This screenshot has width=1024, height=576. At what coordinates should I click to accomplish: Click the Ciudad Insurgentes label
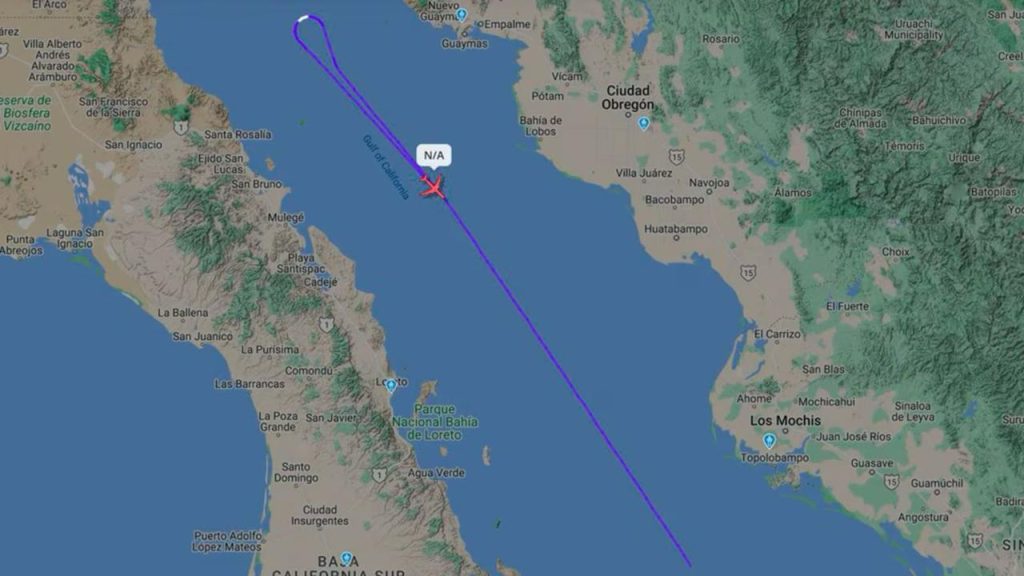(x=319, y=515)
